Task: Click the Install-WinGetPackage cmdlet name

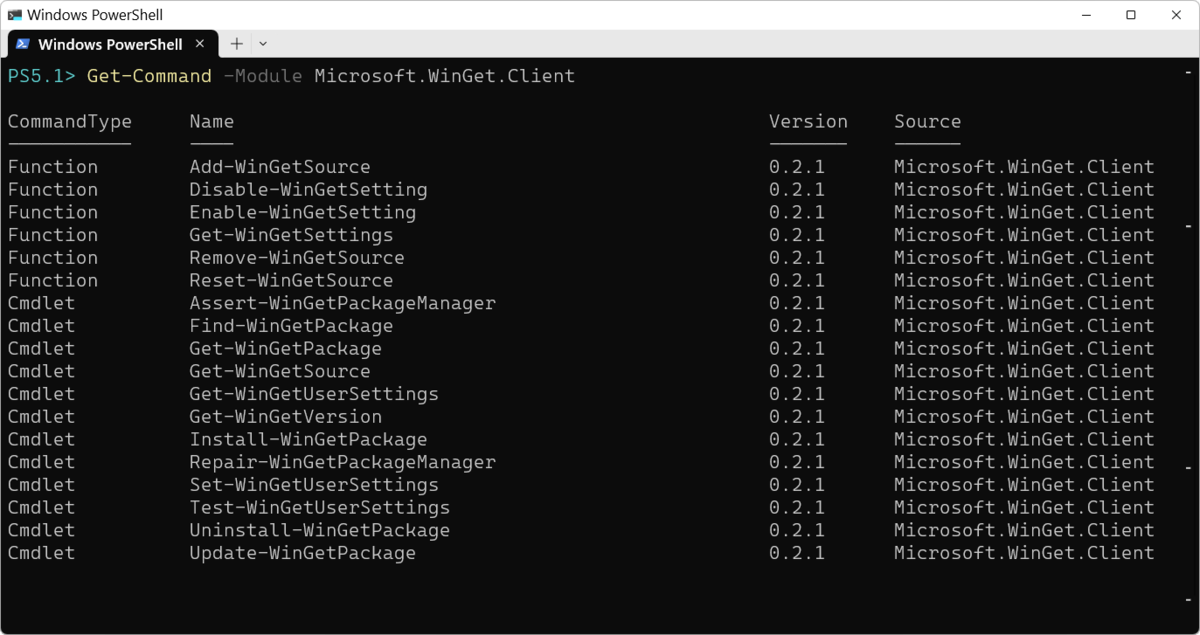Action: pyautogui.click(x=308, y=439)
